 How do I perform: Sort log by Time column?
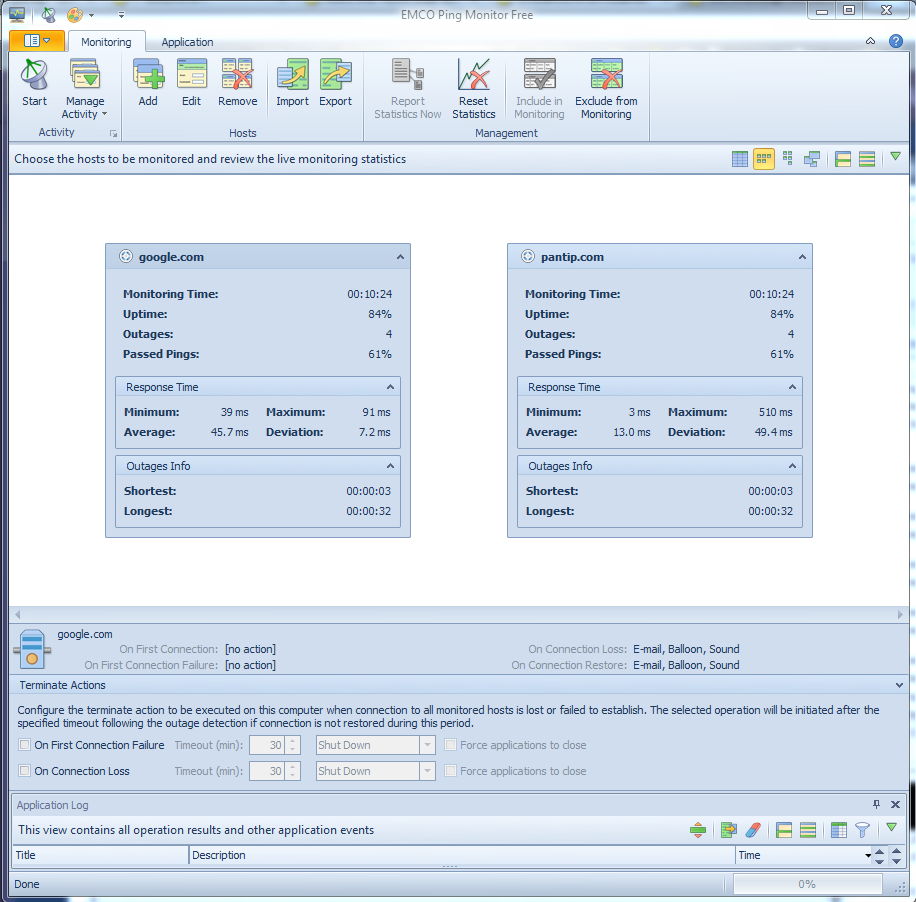click(803, 855)
